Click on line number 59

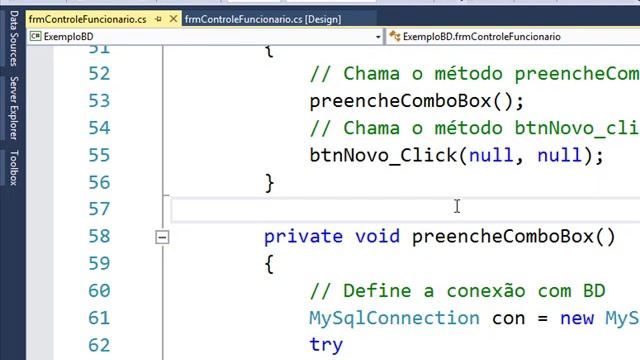click(x=99, y=264)
